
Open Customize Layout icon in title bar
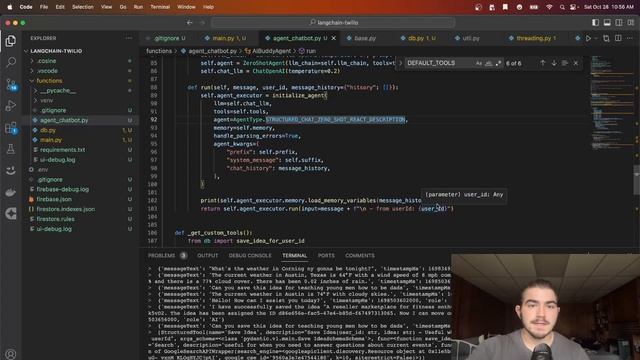[631, 23]
